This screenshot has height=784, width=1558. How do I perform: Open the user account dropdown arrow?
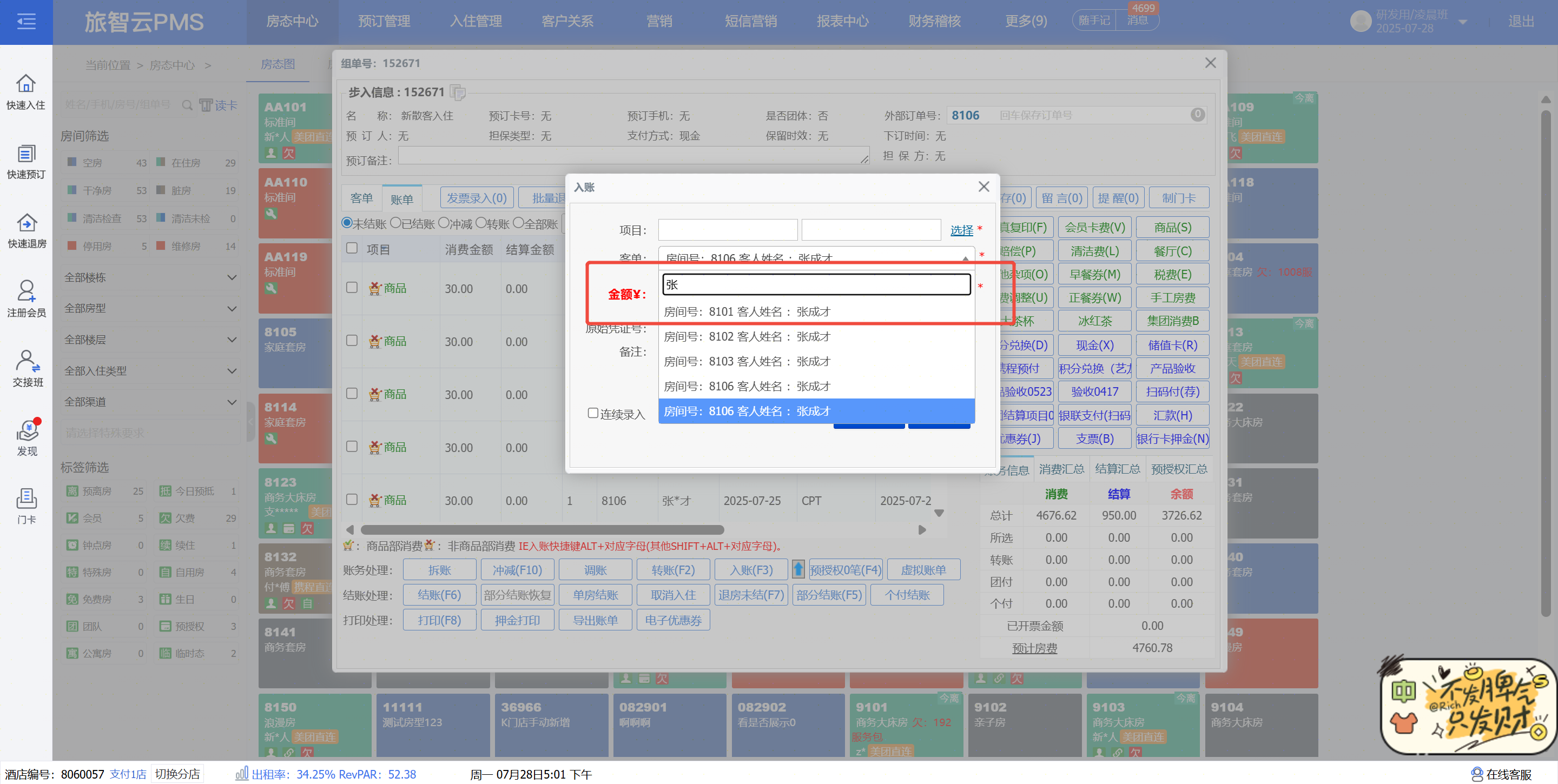coord(1462,22)
